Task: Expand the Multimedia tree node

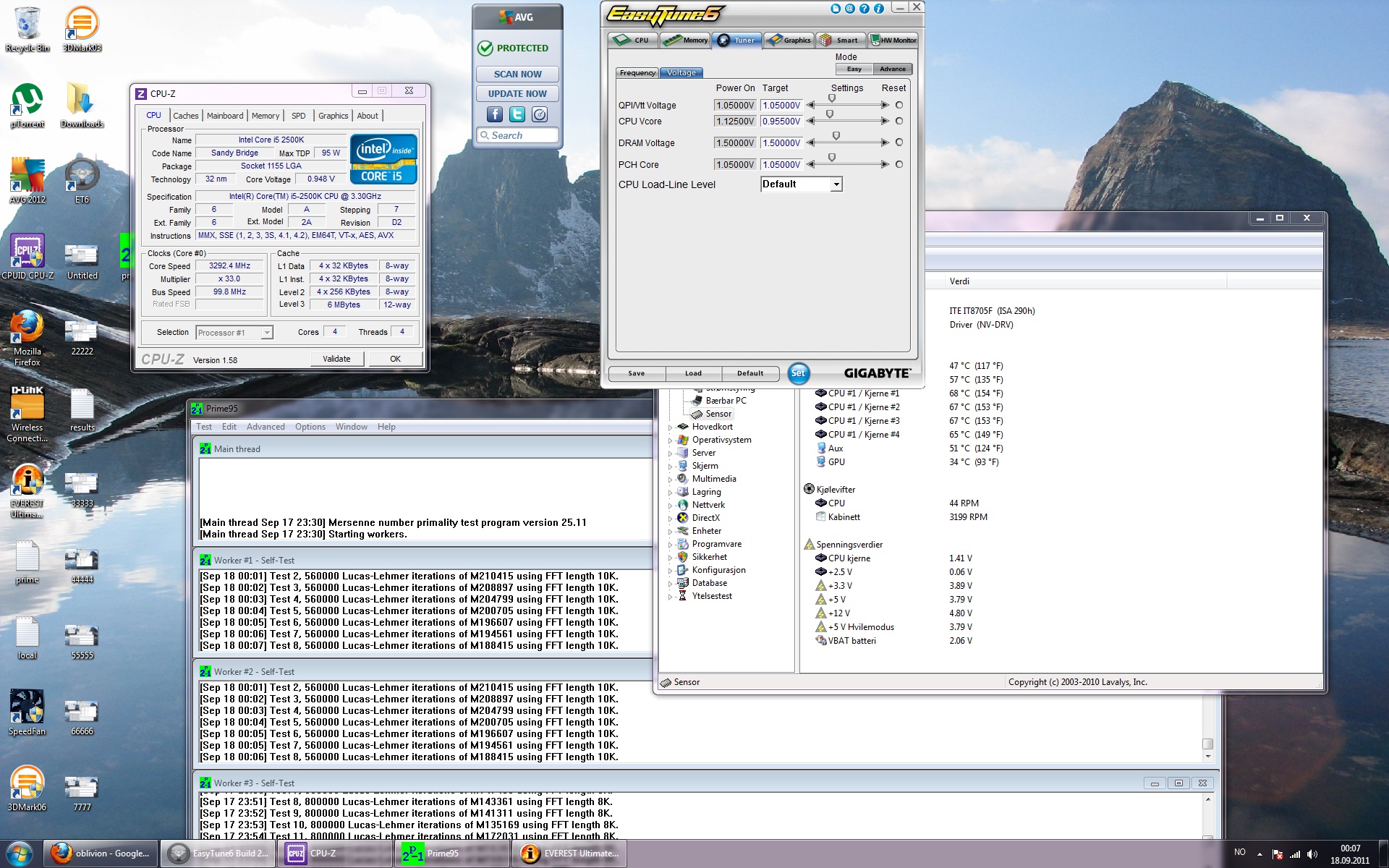Action: click(670, 480)
